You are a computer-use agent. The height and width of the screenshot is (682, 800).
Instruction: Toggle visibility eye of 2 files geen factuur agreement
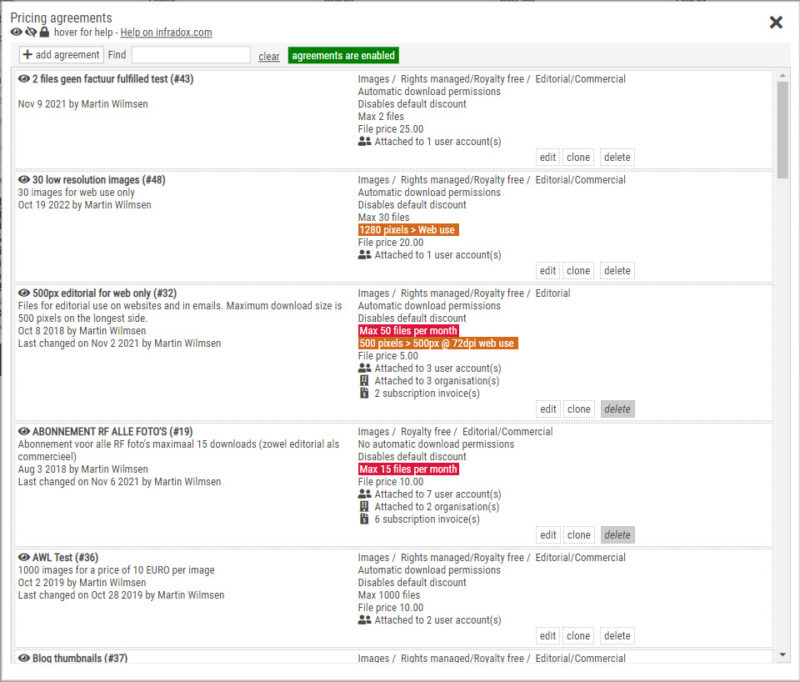coord(24,79)
